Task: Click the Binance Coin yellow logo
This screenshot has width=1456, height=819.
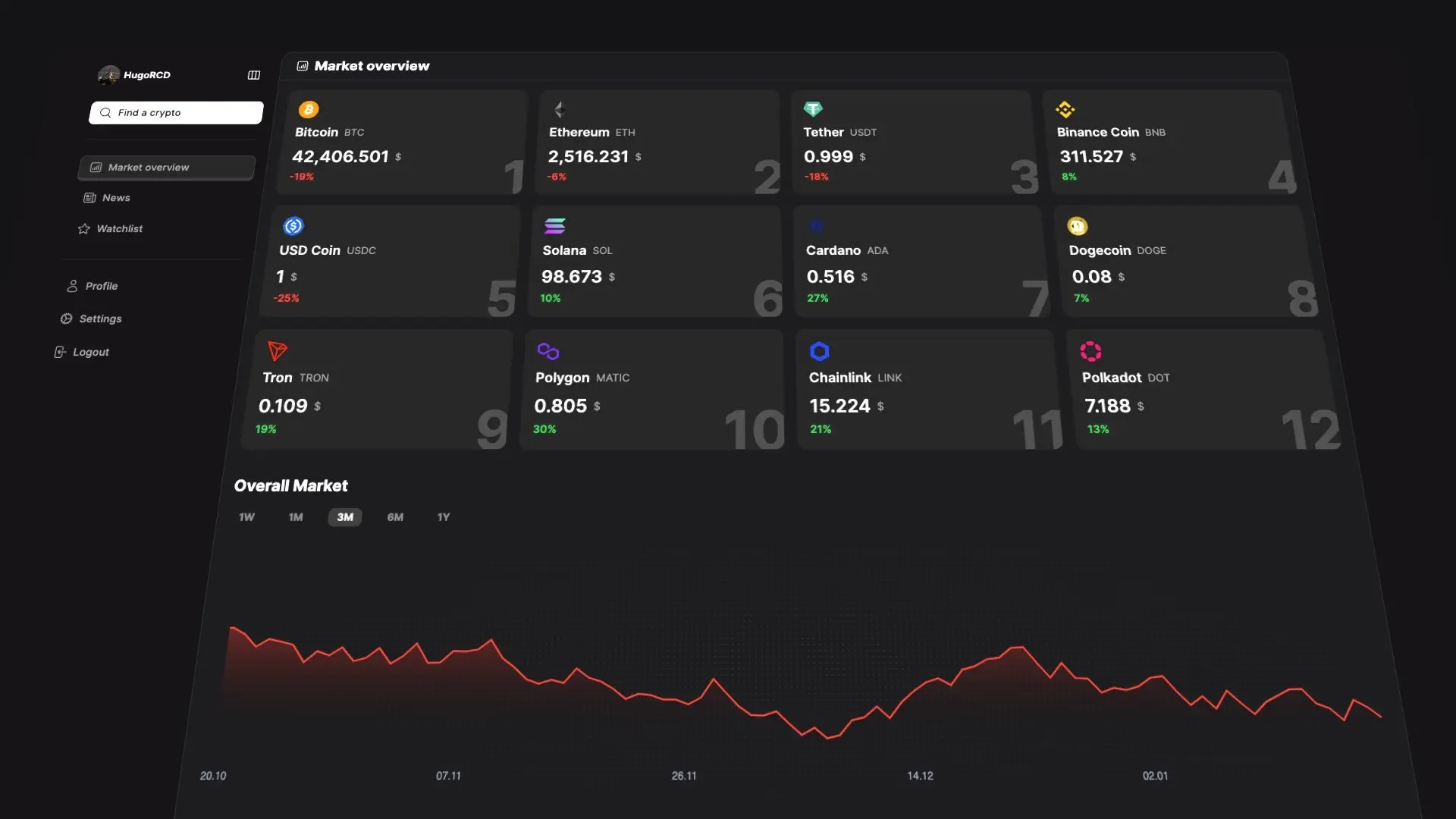Action: click(1065, 110)
